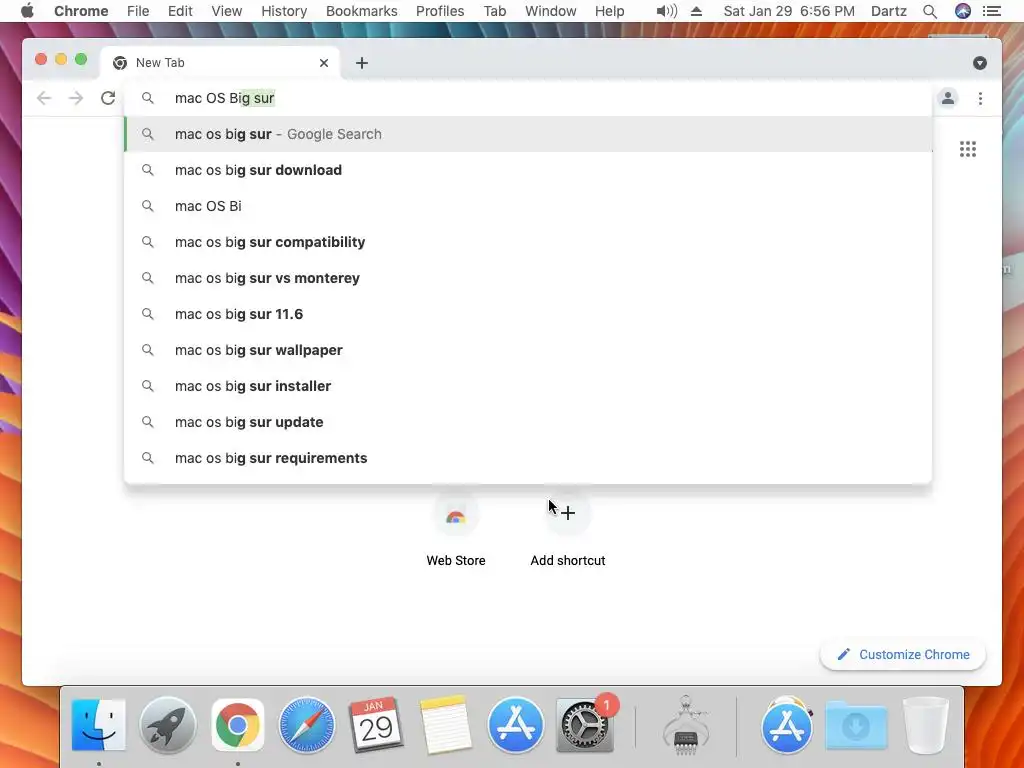The height and width of the screenshot is (768, 1024).
Task: Pick suggestion mac os big sur requirements
Action: coord(528,458)
